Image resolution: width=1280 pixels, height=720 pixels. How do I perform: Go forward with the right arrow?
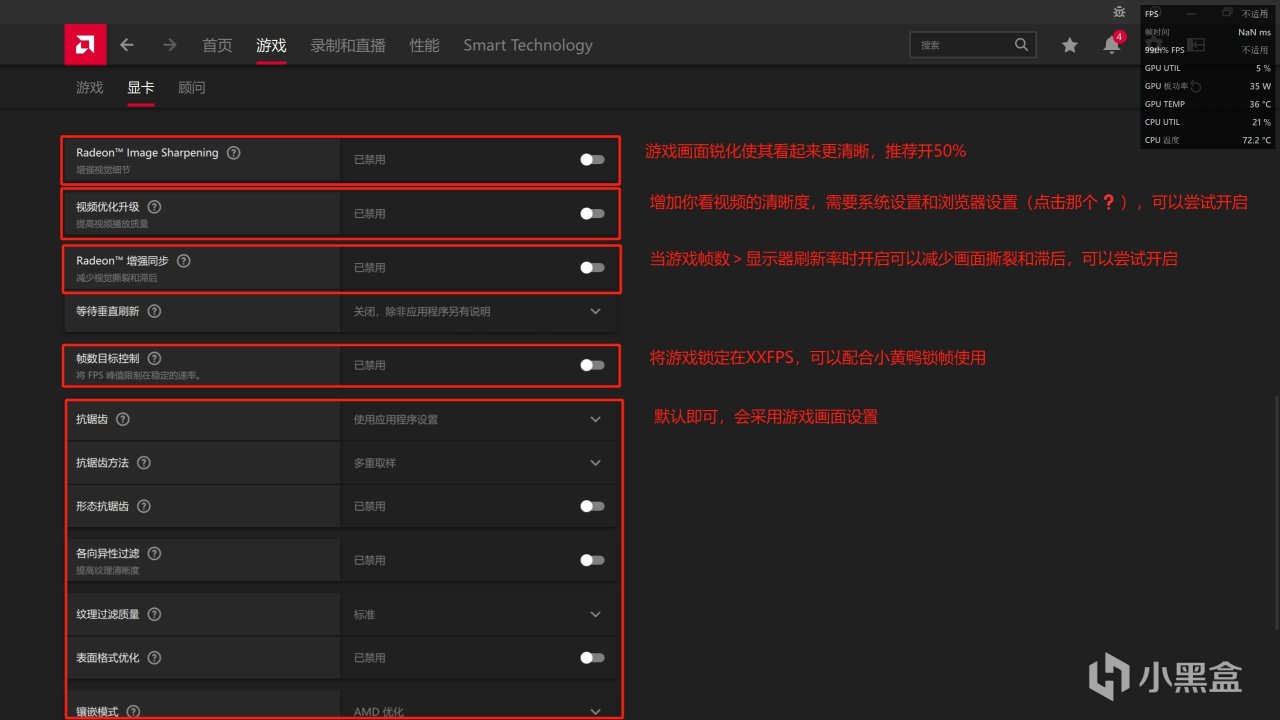pos(169,45)
